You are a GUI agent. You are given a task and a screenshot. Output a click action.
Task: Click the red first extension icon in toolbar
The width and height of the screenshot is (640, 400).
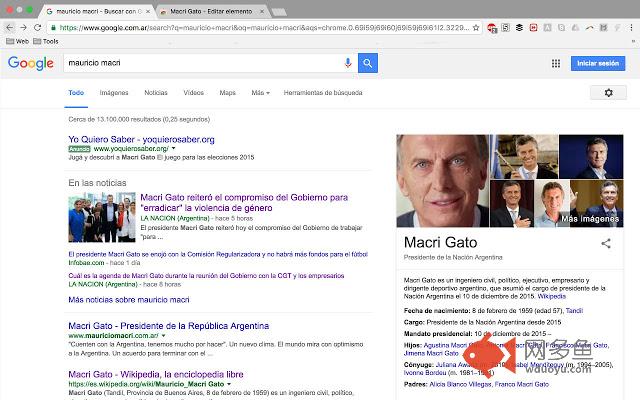(x=492, y=28)
